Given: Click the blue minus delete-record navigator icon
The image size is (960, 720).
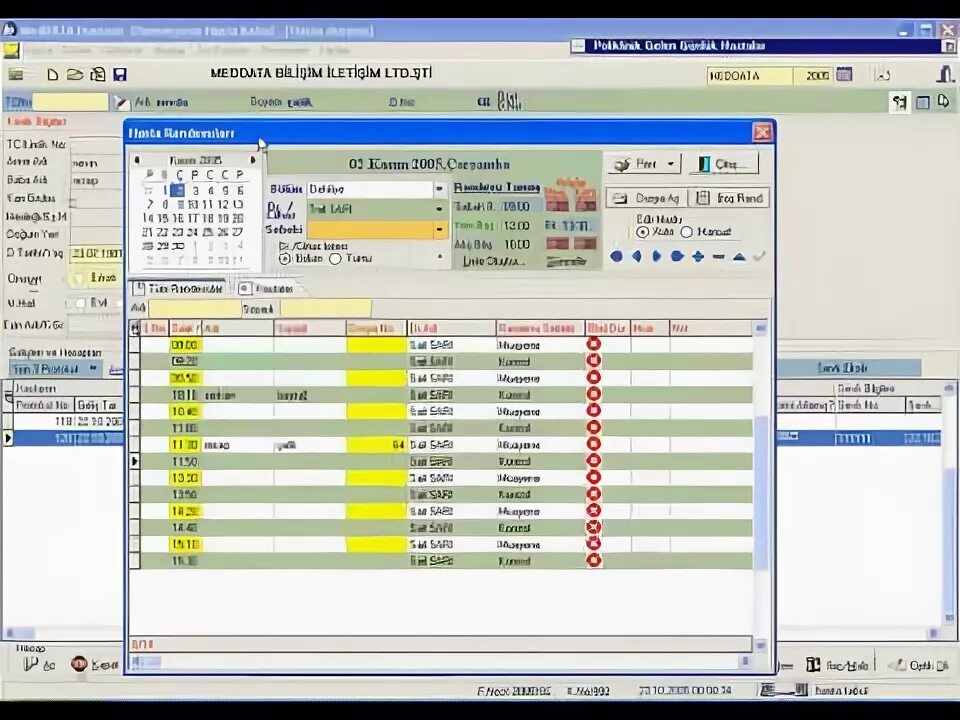Looking at the screenshot, I should [719, 257].
